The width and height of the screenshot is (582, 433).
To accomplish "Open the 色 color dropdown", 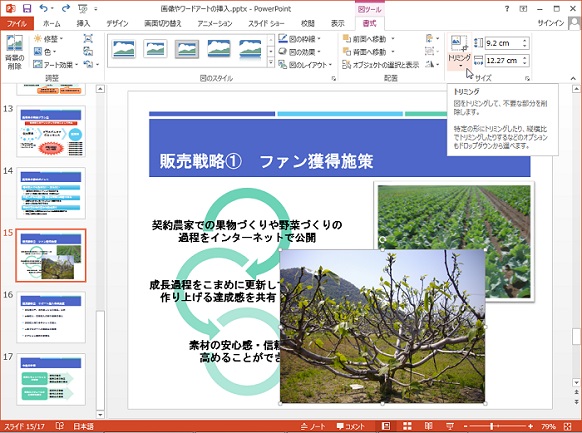I will click(x=45, y=52).
